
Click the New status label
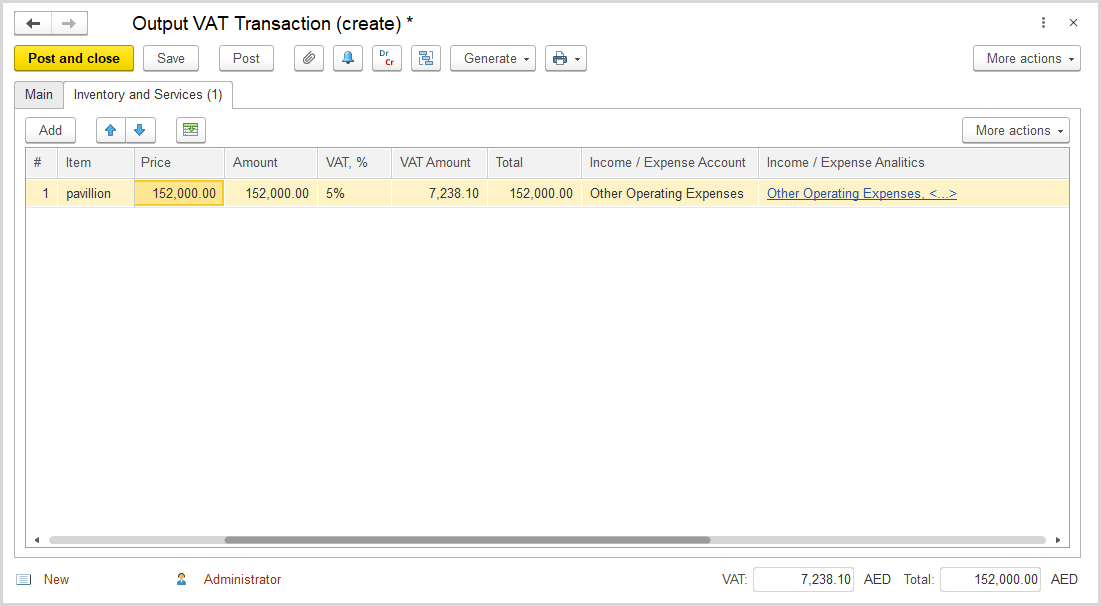[x=56, y=579]
